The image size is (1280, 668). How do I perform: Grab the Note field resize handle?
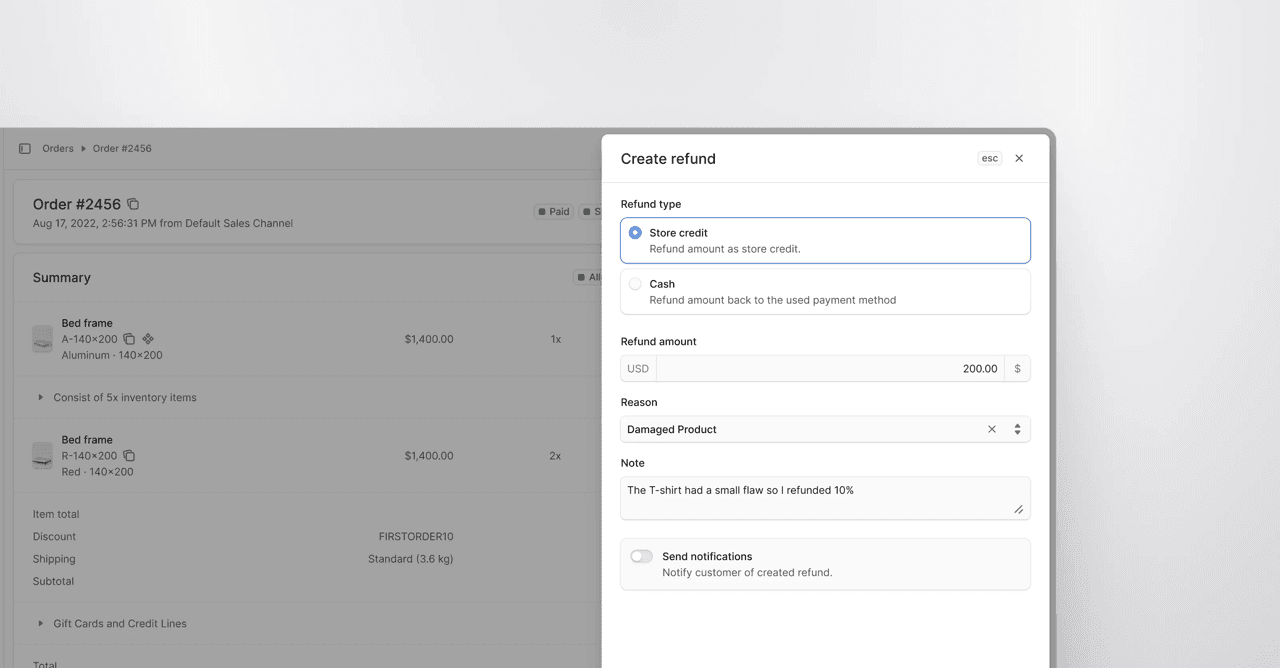click(1019, 509)
